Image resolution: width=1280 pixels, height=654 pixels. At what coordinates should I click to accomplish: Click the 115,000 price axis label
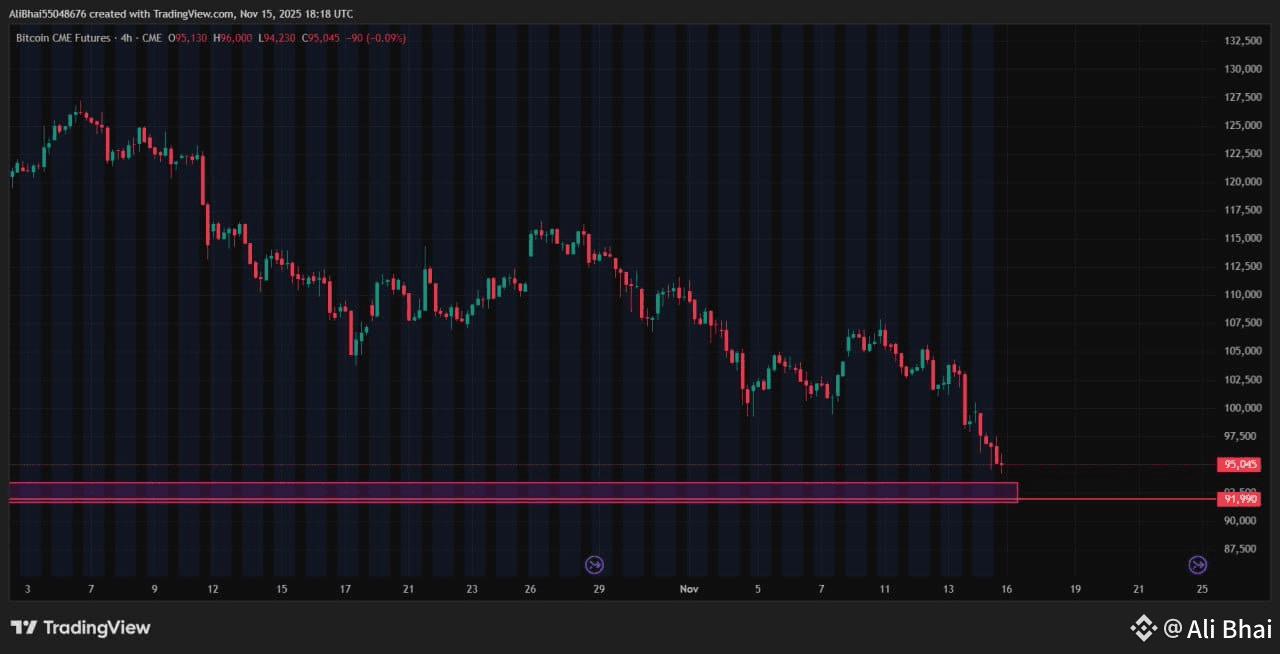1241,238
